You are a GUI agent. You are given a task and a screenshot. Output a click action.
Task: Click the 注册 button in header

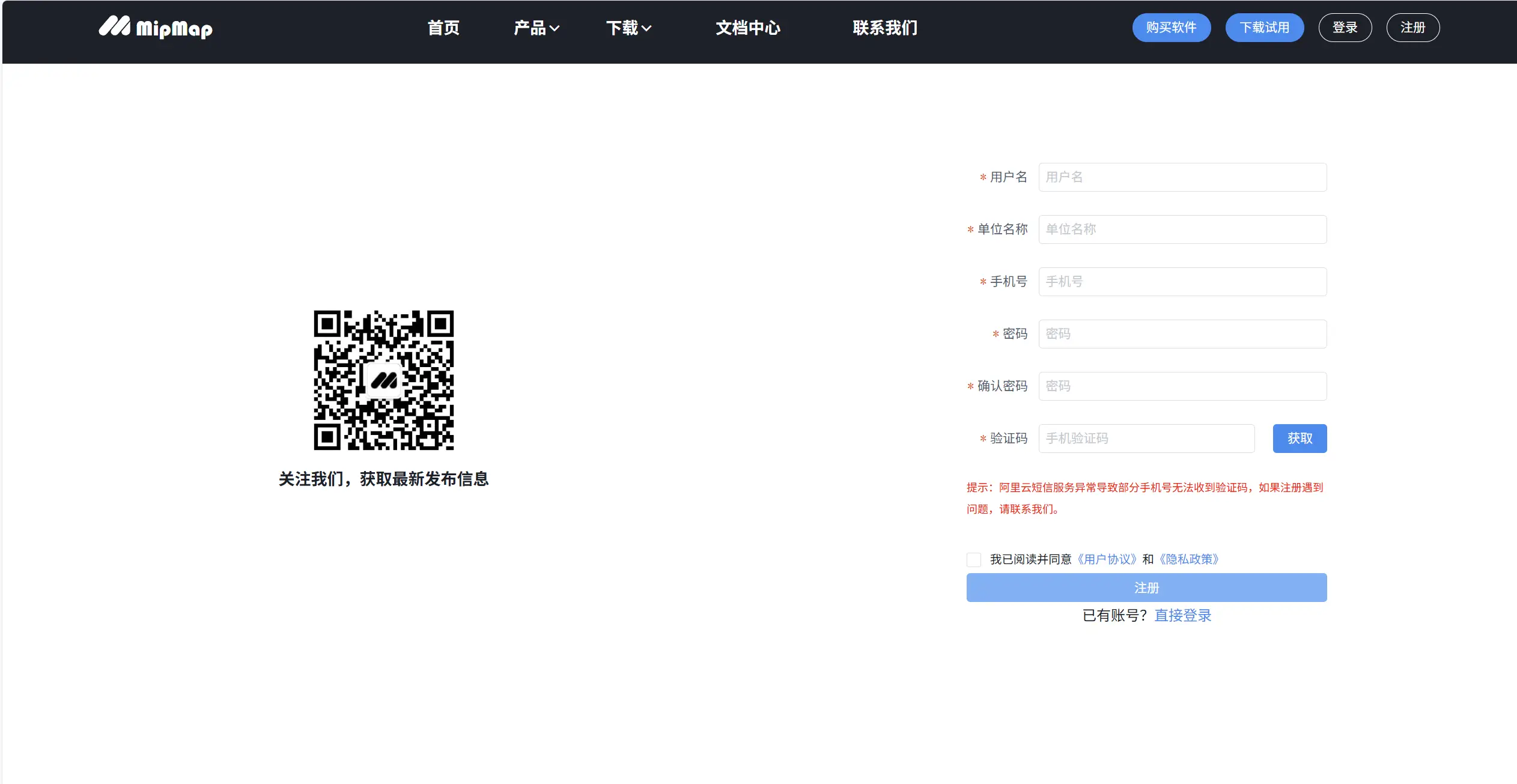pyautogui.click(x=1412, y=28)
